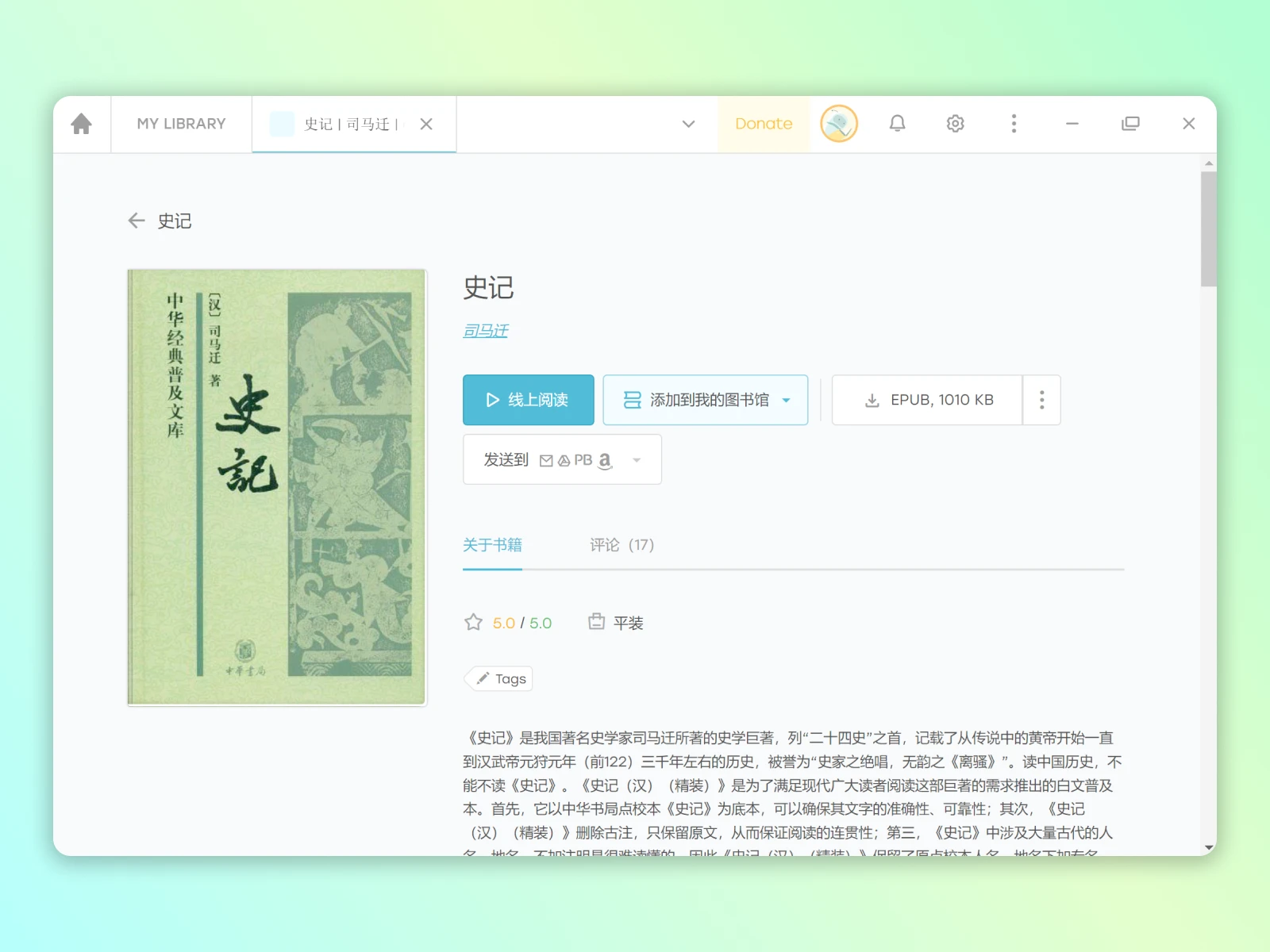
Task: Open the user profile avatar
Action: click(839, 124)
